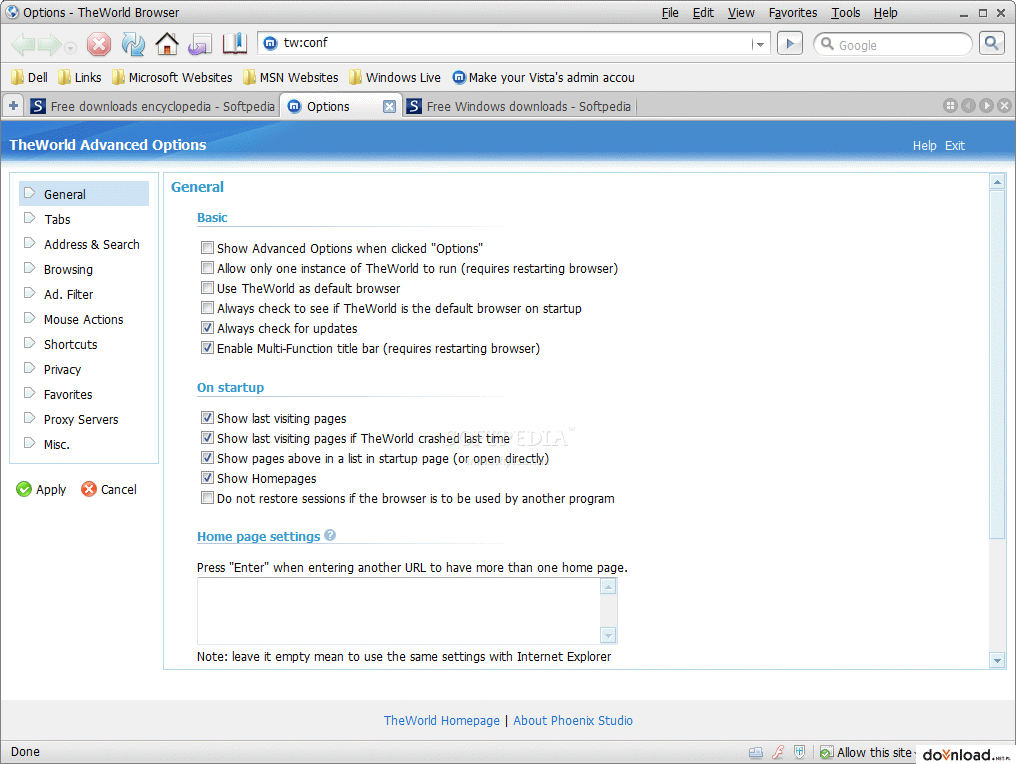Image resolution: width=1016 pixels, height=764 pixels.
Task: Open the Favorites menu
Action: [792, 13]
